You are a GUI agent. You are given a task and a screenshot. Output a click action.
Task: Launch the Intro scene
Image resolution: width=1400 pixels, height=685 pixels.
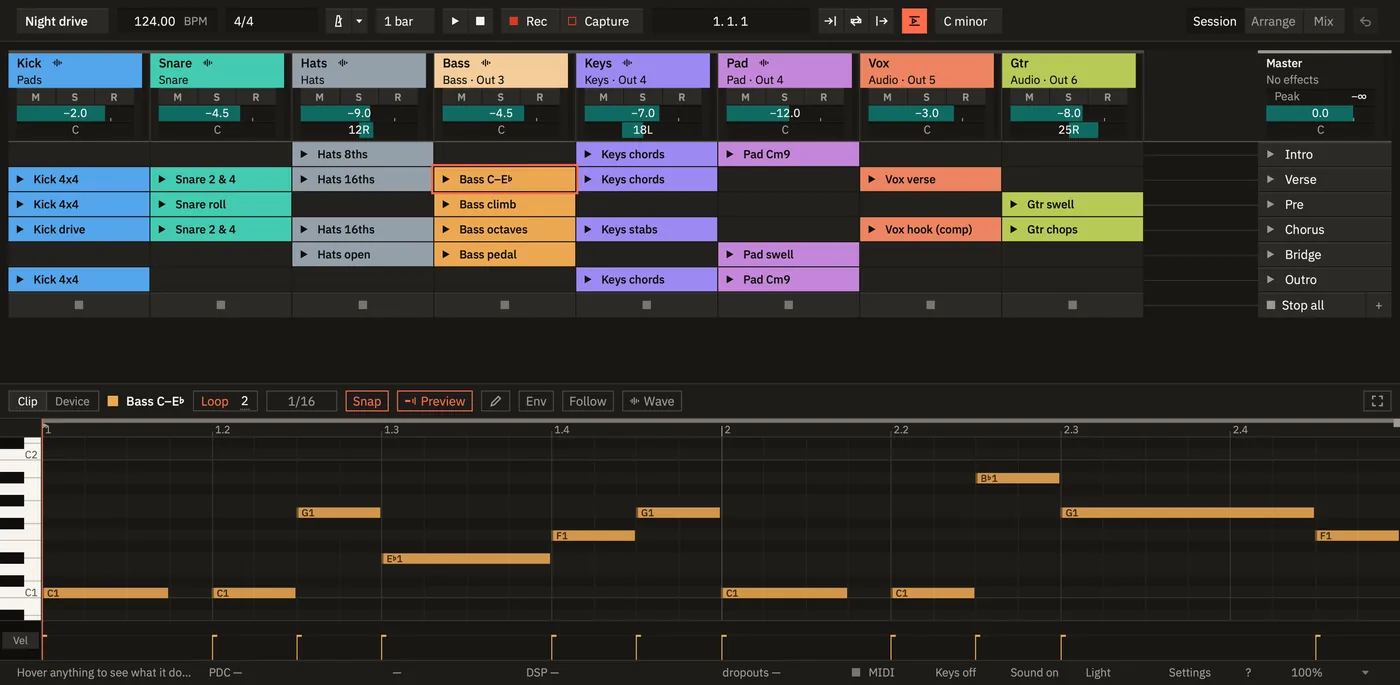click(1270, 154)
